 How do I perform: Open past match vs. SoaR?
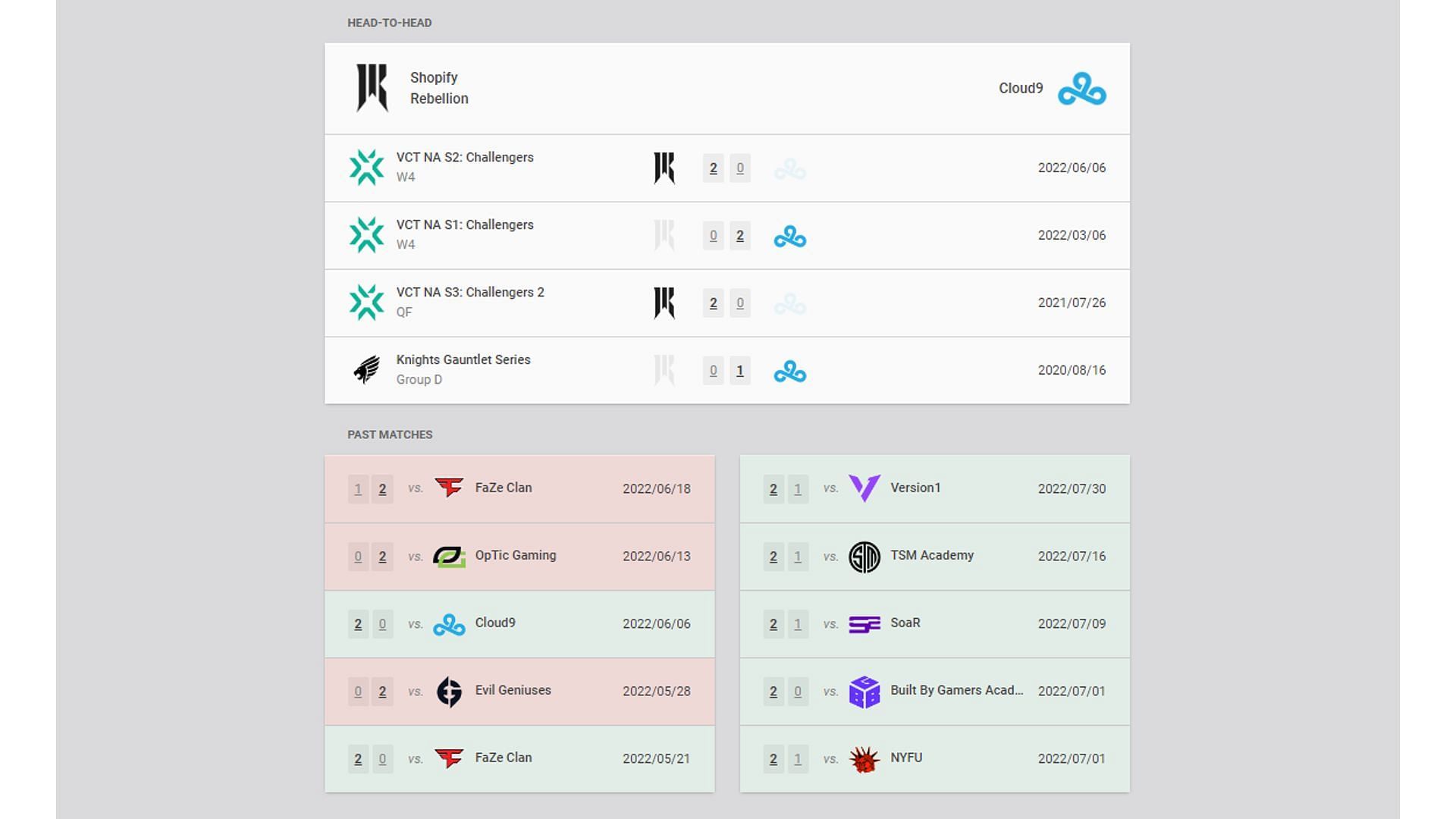point(935,624)
